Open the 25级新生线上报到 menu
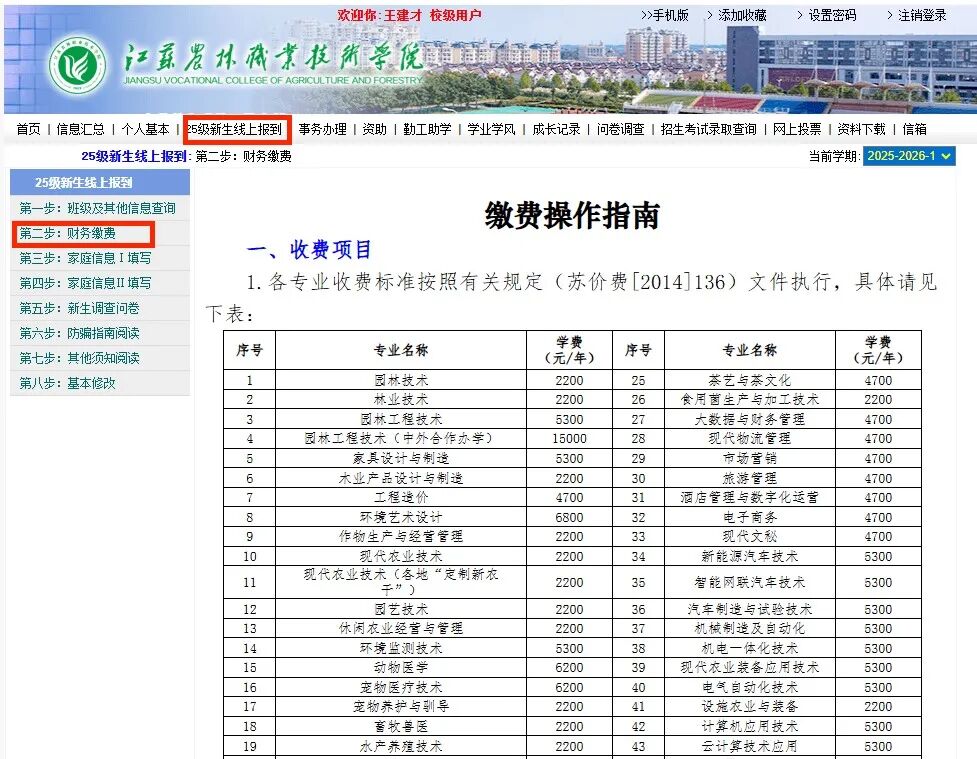Viewport: 977px width, 759px height. [236, 129]
